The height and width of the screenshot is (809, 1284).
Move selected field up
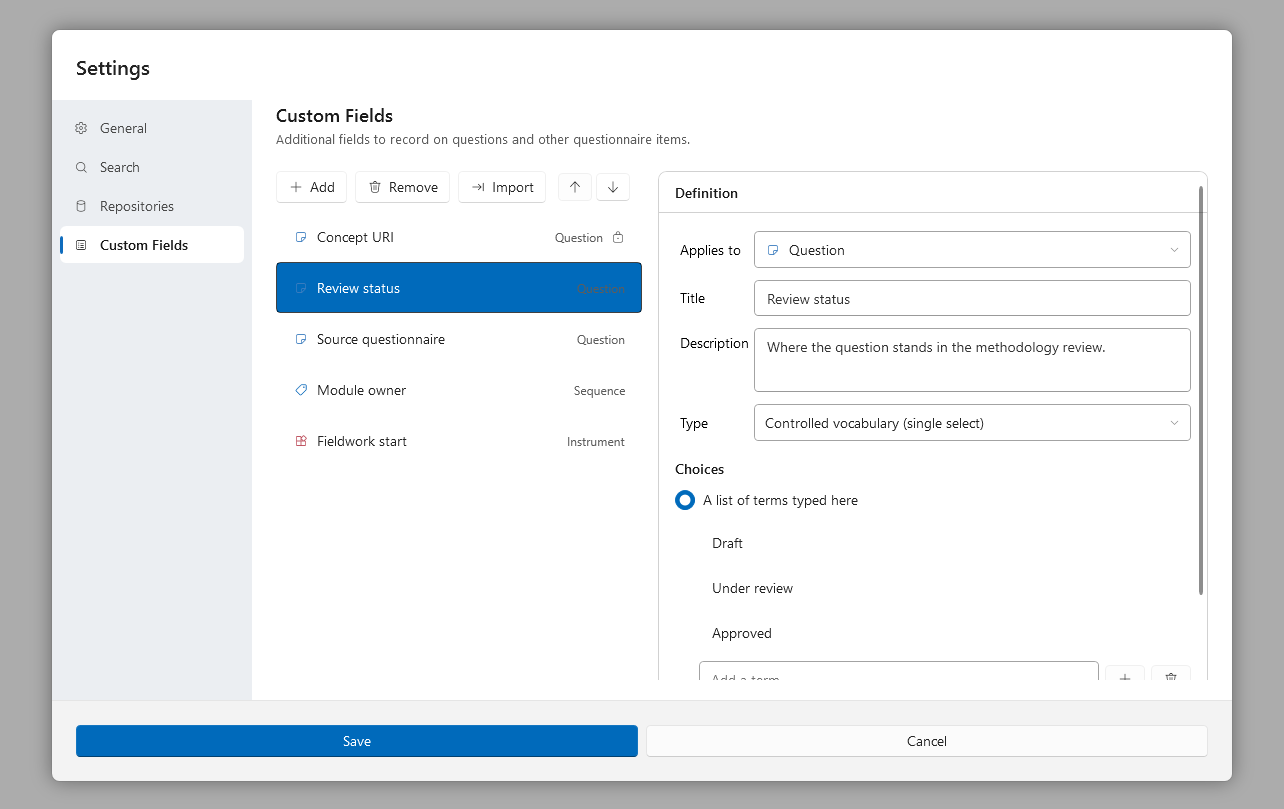click(574, 187)
